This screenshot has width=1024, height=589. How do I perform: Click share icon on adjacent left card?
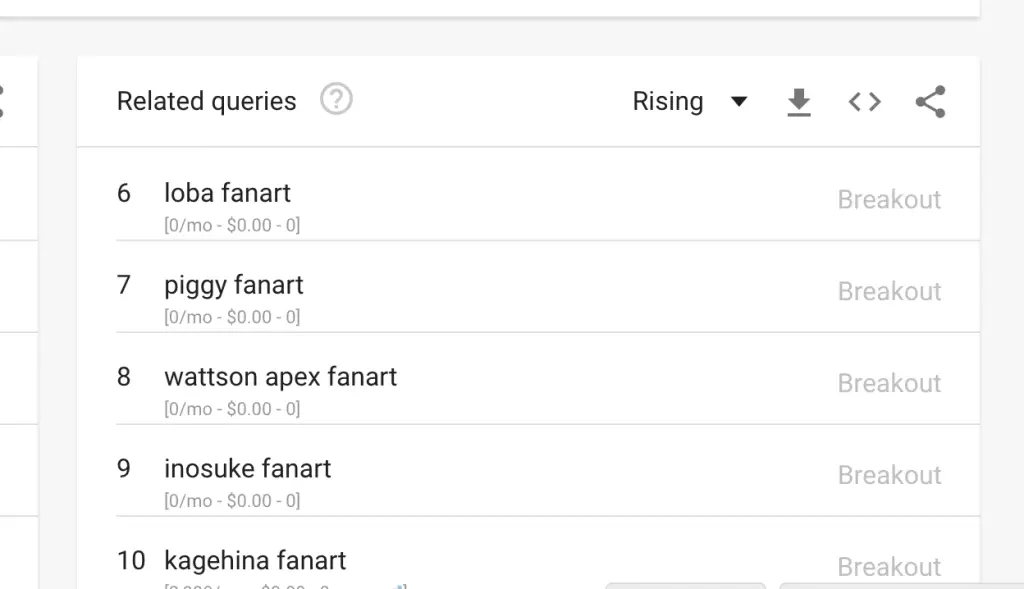[x=1, y=102]
